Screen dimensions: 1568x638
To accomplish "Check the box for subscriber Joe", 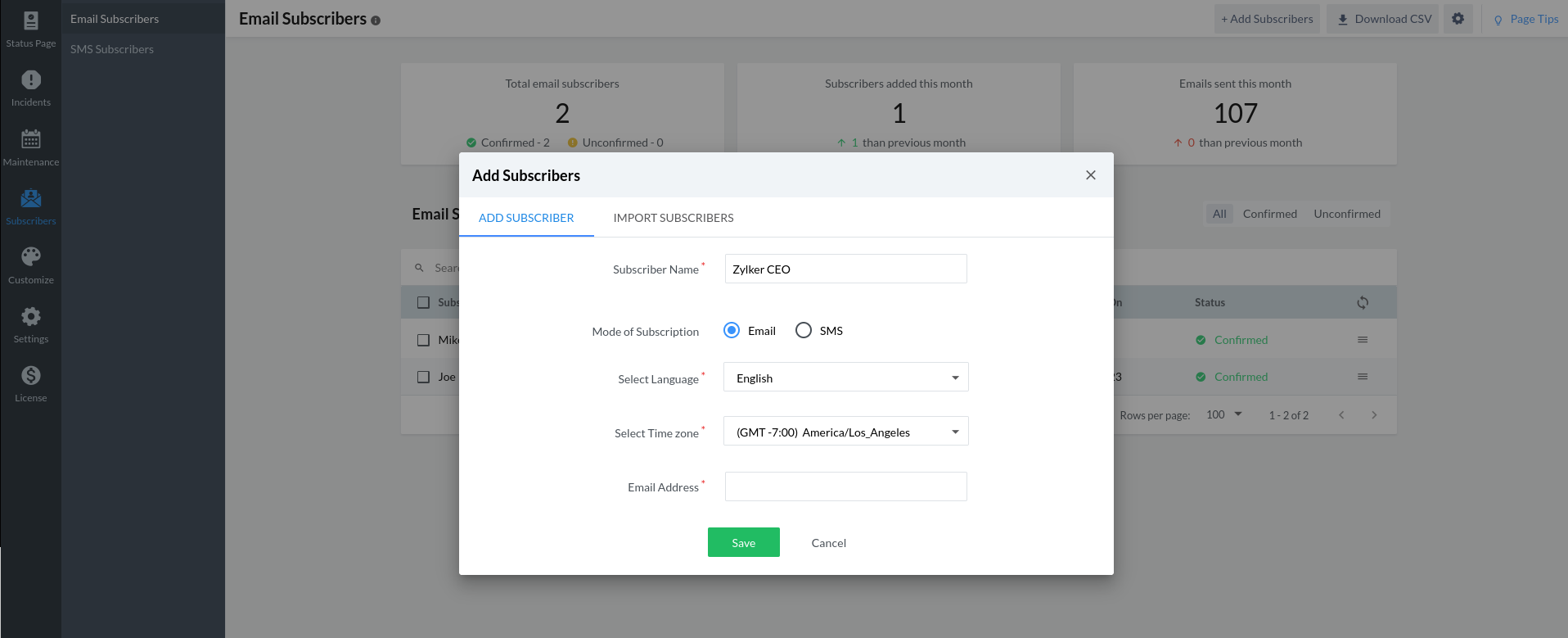I will (x=423, y=377).
